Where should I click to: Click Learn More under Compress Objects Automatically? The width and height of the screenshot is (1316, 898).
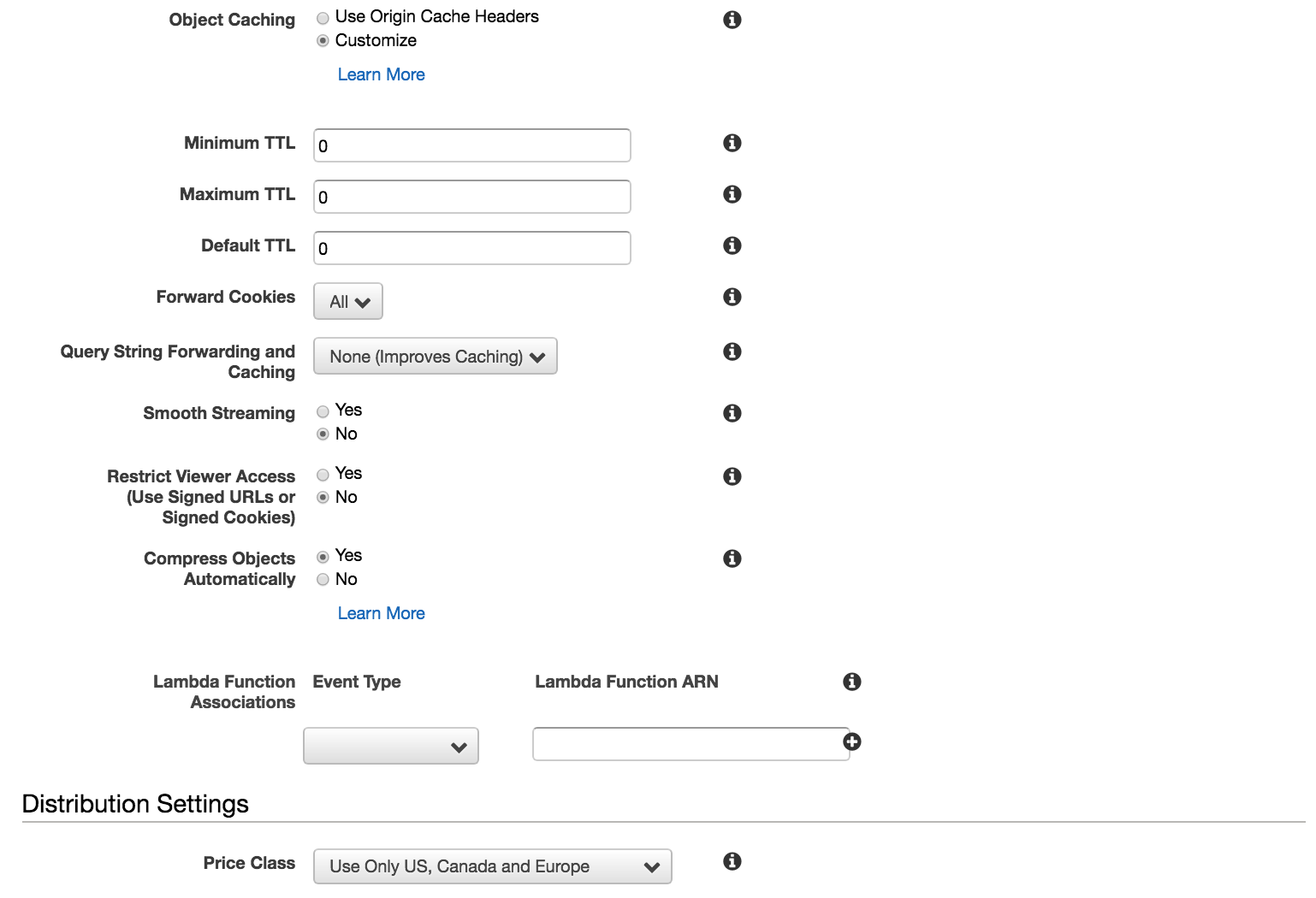(x=381, y=613)
